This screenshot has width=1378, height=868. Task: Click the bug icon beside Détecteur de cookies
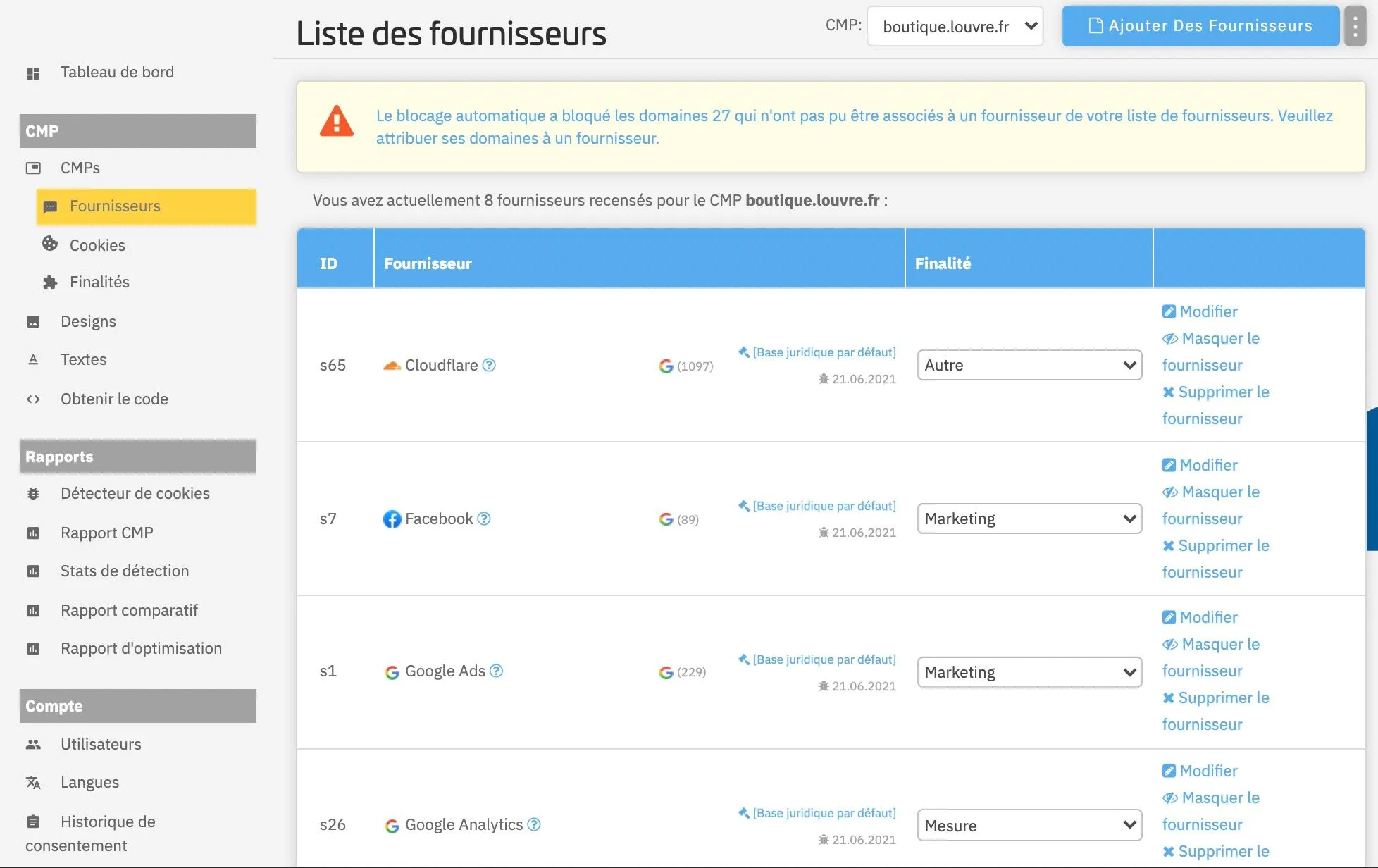coord(33,494)
